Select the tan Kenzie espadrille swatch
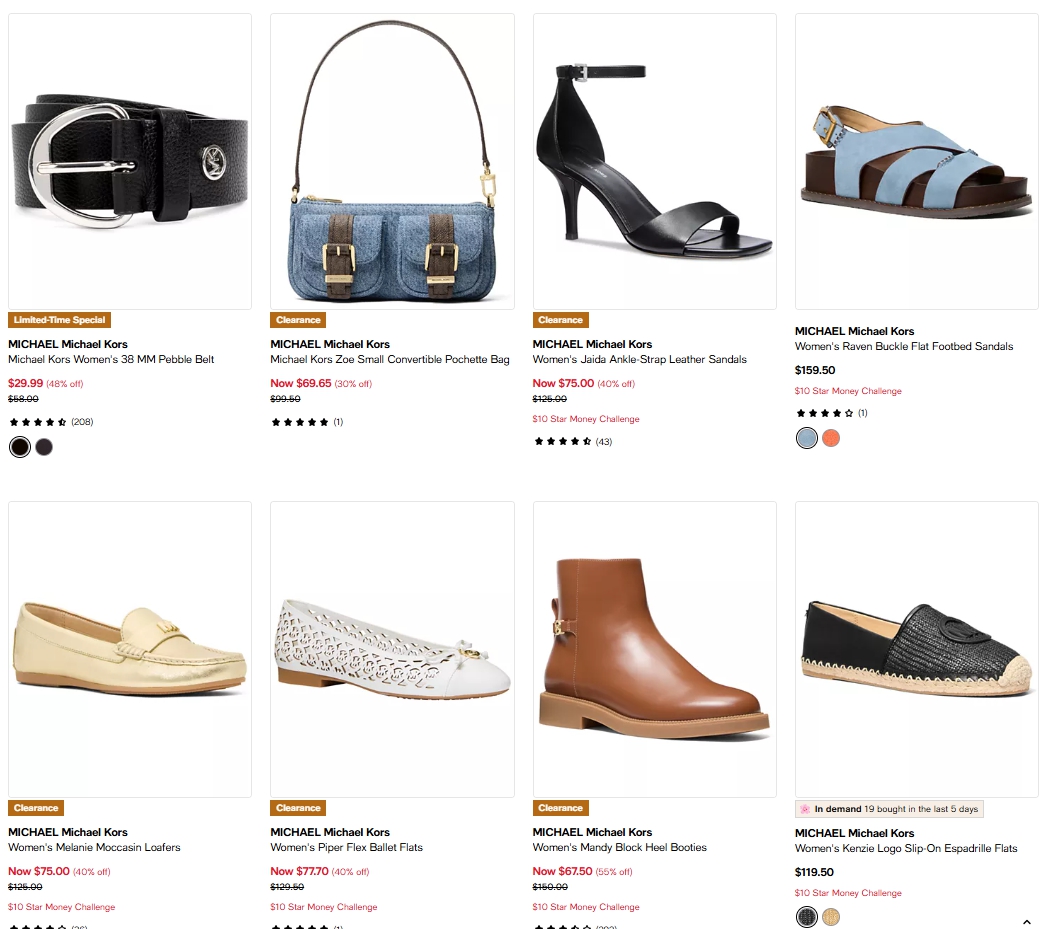The width and height of the screenshot is (1042, 929). coord(831,917)
